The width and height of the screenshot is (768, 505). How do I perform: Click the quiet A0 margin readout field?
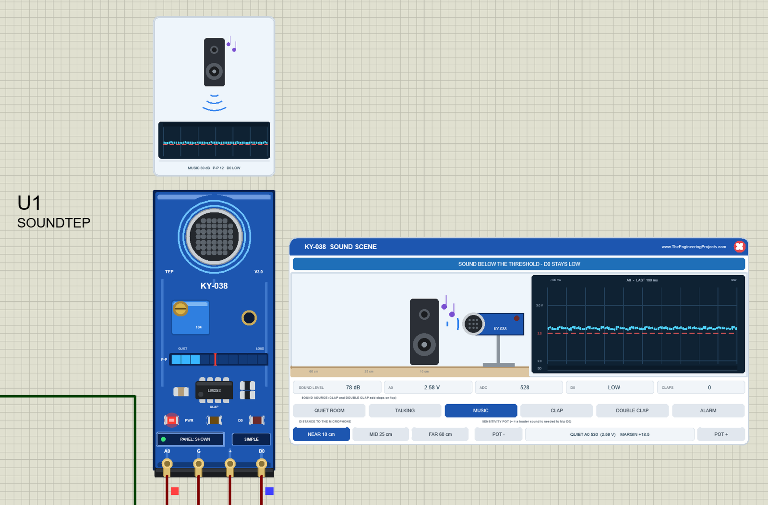tap(610, 434)
